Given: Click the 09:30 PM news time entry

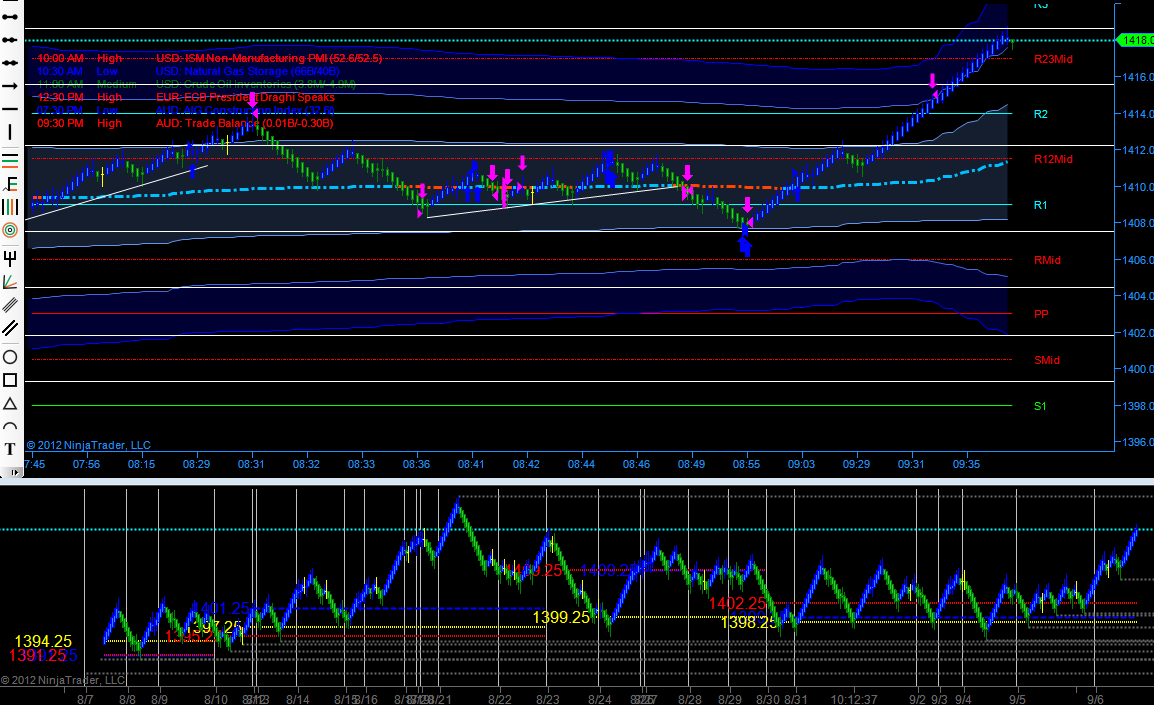Looking at the screenshot, I should [60, 123].
